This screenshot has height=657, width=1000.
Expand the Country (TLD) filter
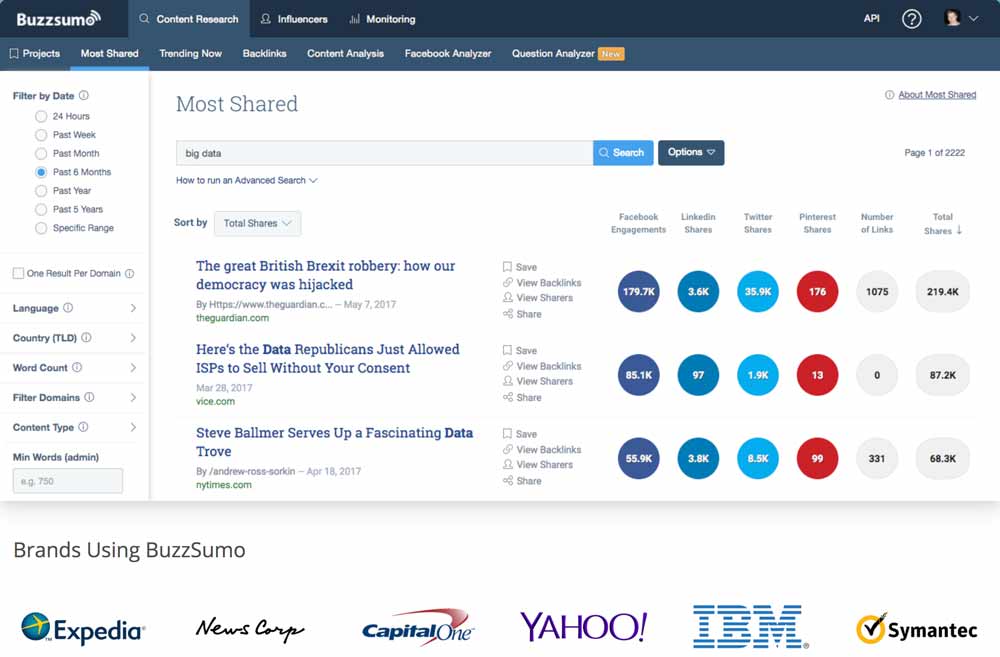(x=133, y=337)
